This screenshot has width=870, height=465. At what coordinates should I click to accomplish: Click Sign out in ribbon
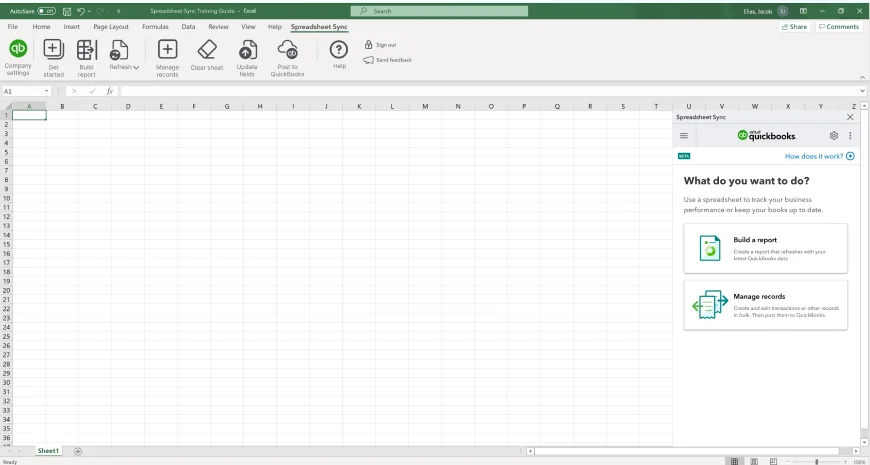click(380, 45)
